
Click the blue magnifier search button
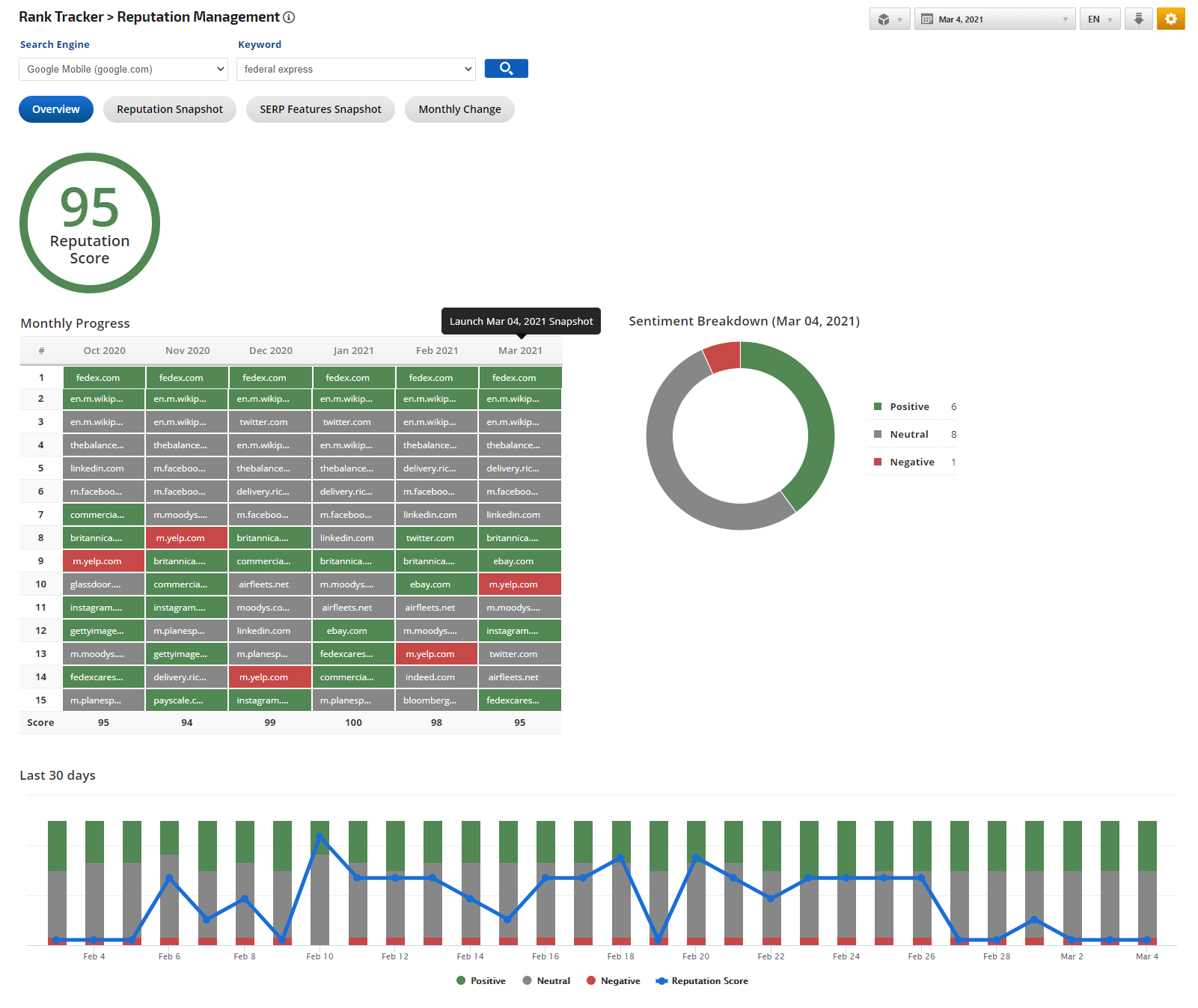[506, 69]
